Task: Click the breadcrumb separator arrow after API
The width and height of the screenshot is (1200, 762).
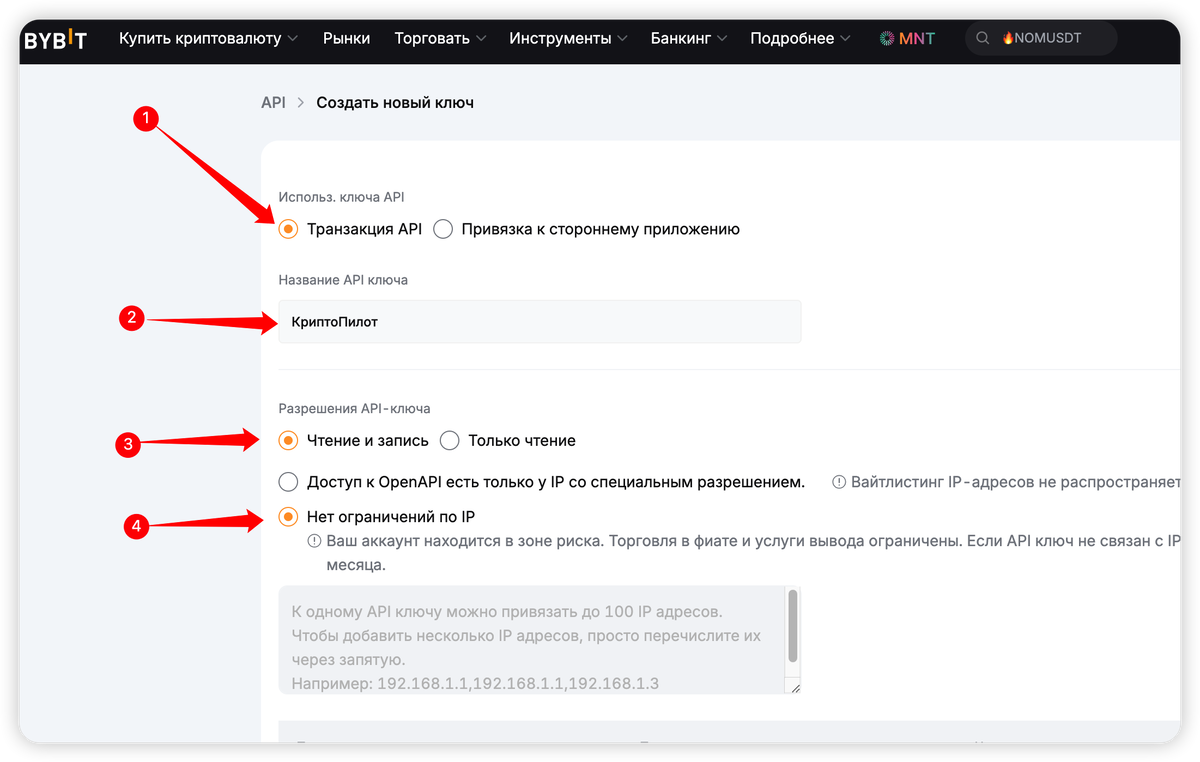Action: (x=301, y=103)
